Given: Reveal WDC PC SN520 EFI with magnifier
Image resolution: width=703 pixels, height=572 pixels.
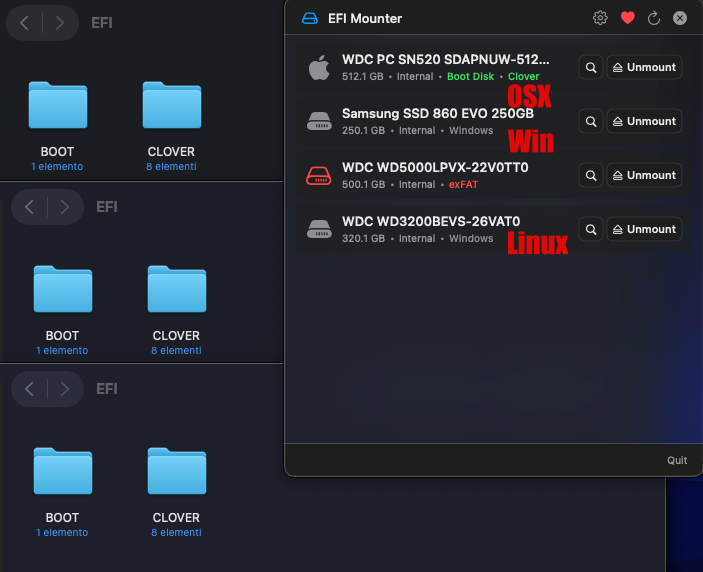Looking at the screenshot, I should (591, 67).
